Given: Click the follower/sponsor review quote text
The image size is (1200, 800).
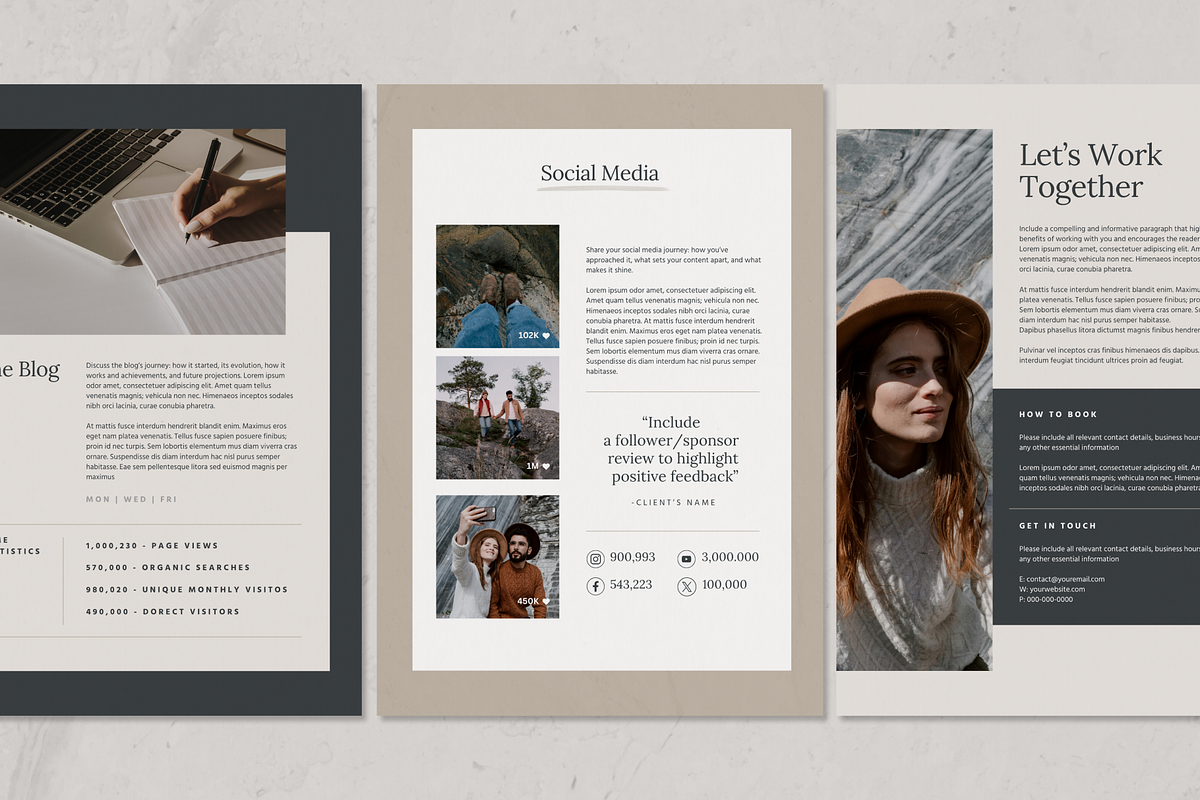Looking at the screenshot, I should 672,450.
